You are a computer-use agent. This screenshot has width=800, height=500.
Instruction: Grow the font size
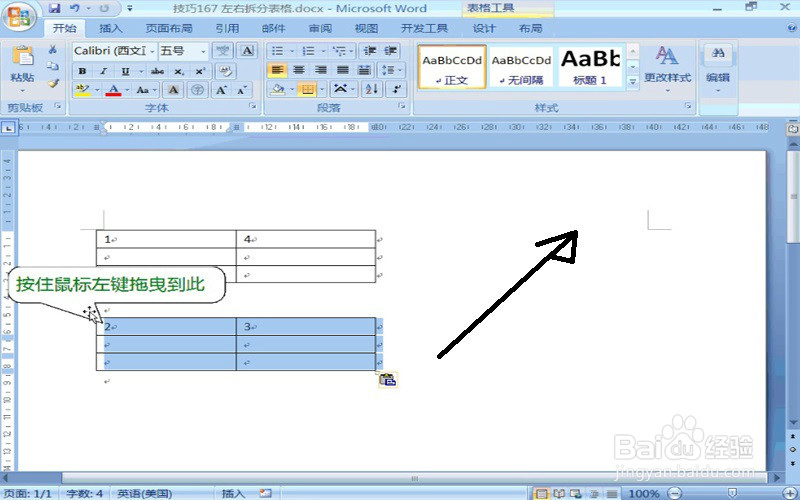(x=221, y=90)
